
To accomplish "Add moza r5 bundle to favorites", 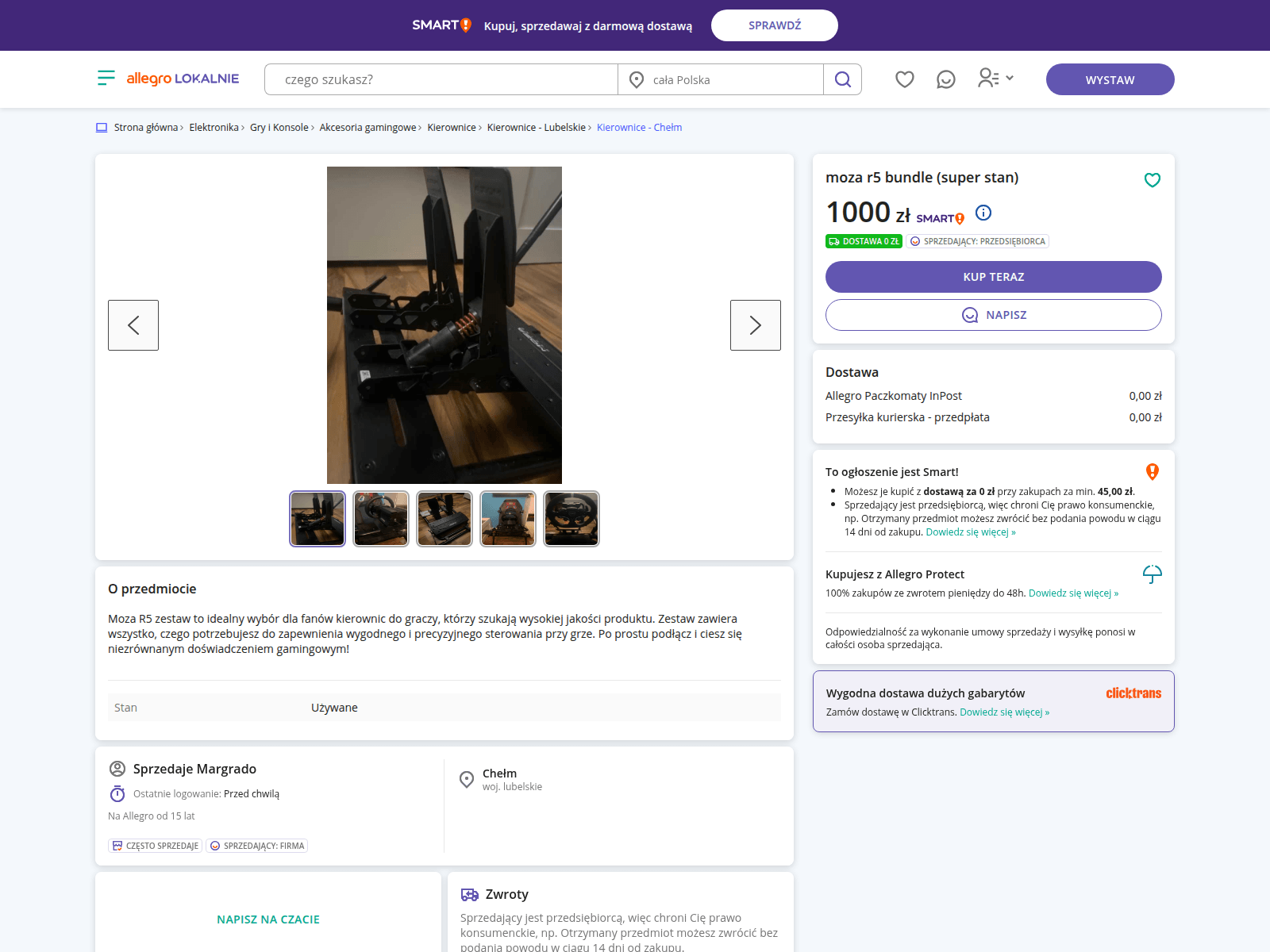I will tap(1152, 180).
